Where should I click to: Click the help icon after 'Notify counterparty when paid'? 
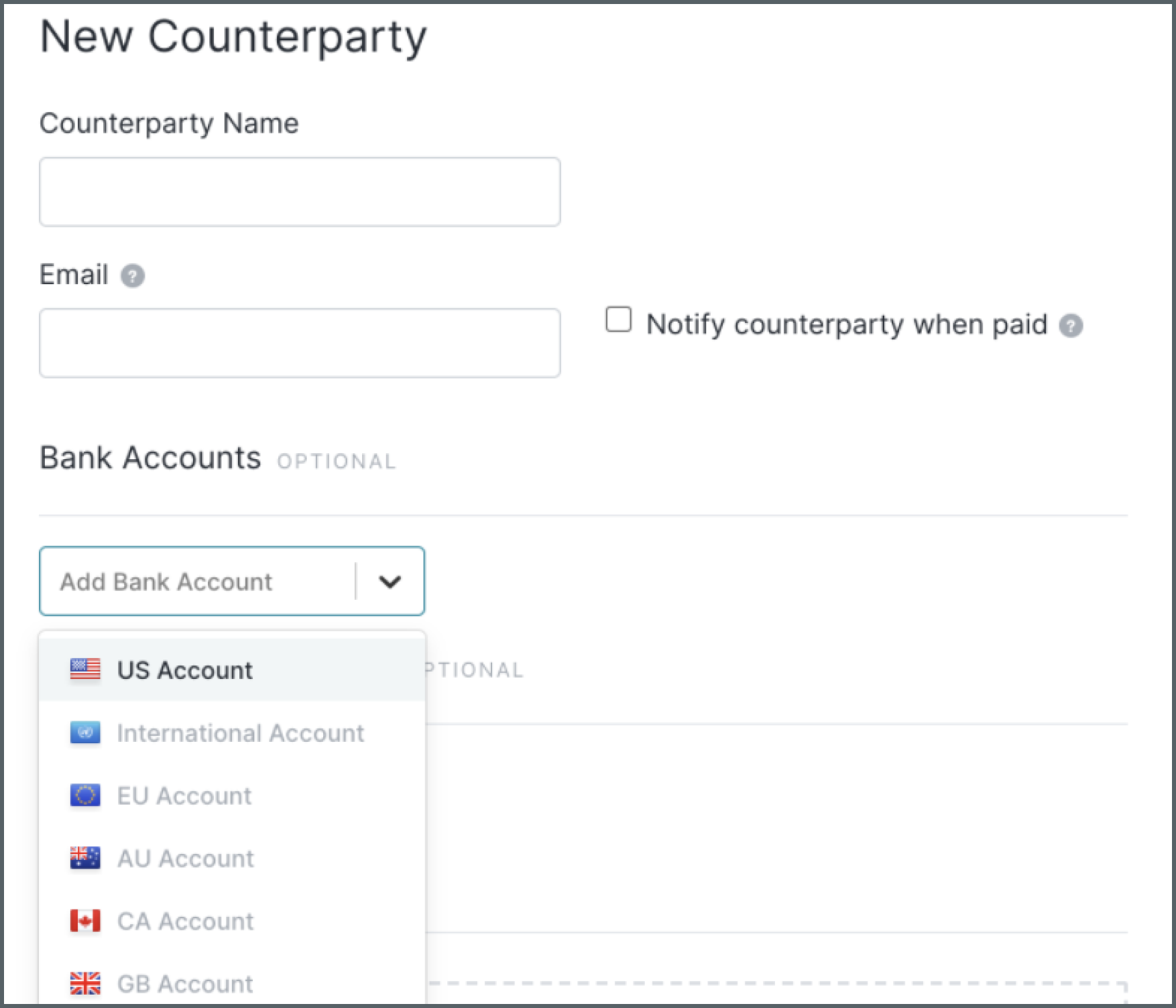click(1071, 326)
